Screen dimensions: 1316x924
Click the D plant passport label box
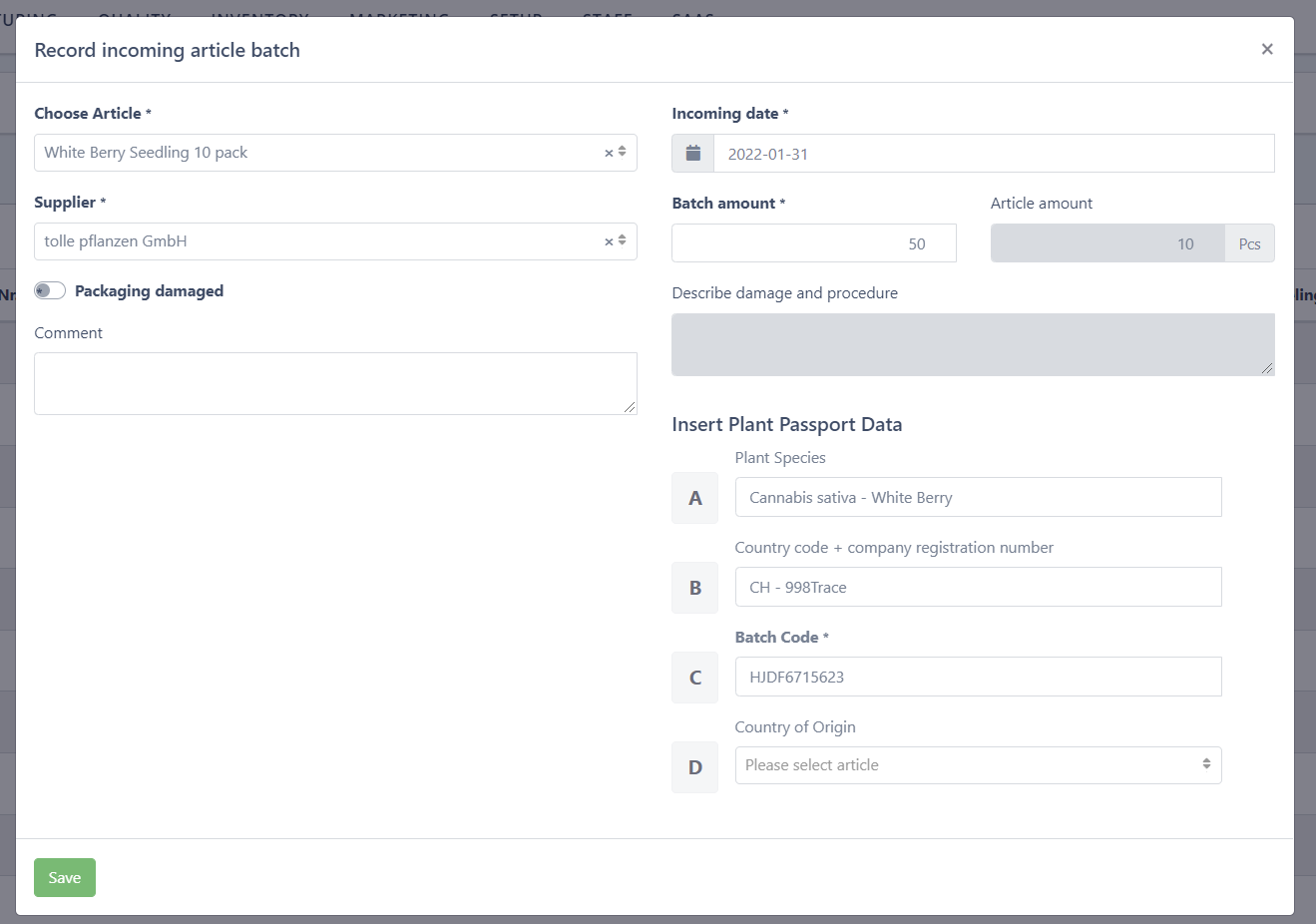(x=694, y=767)
